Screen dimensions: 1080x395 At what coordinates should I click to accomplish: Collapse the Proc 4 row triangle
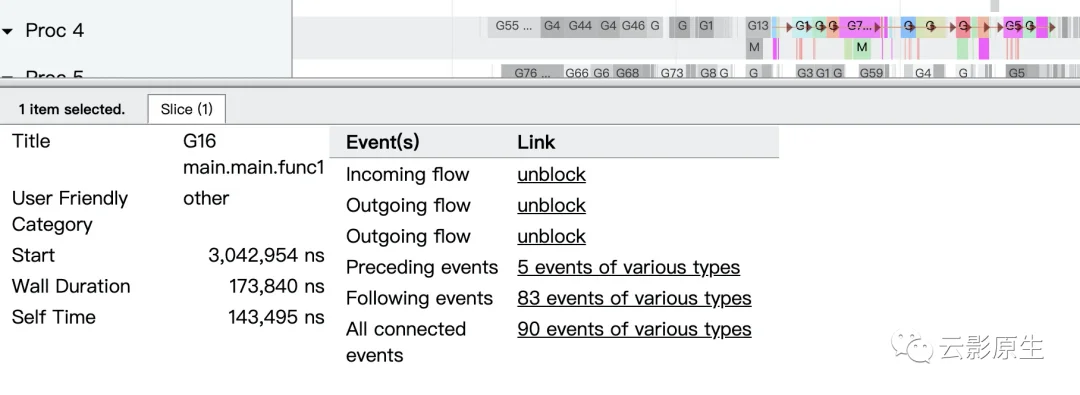click(8, 32)
